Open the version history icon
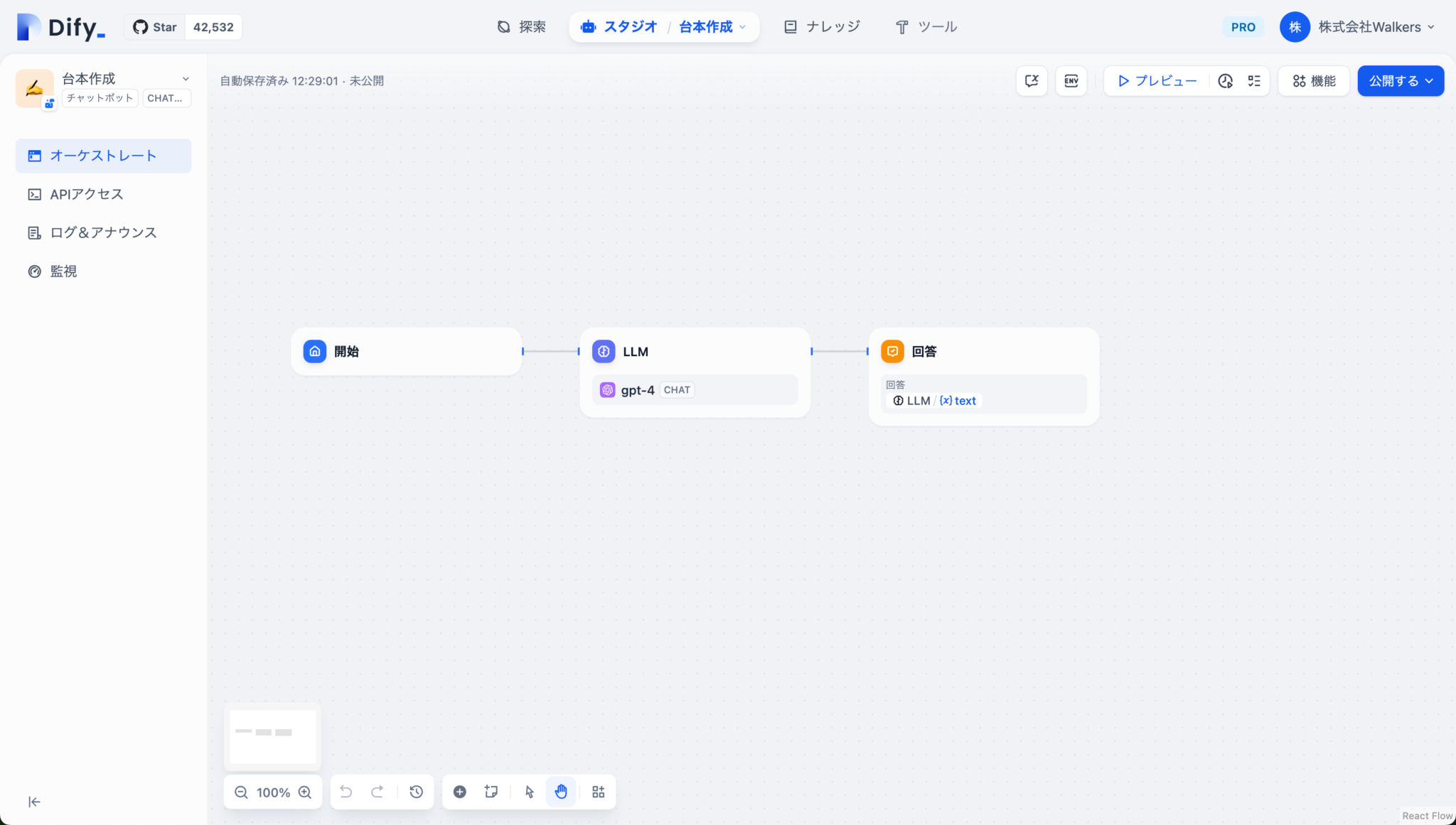The width and height of the screenshot is (1456, 825). (417, 791)
